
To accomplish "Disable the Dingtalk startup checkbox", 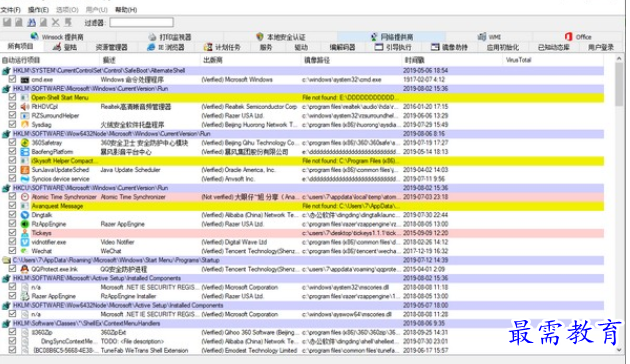I will coord(12,215).
